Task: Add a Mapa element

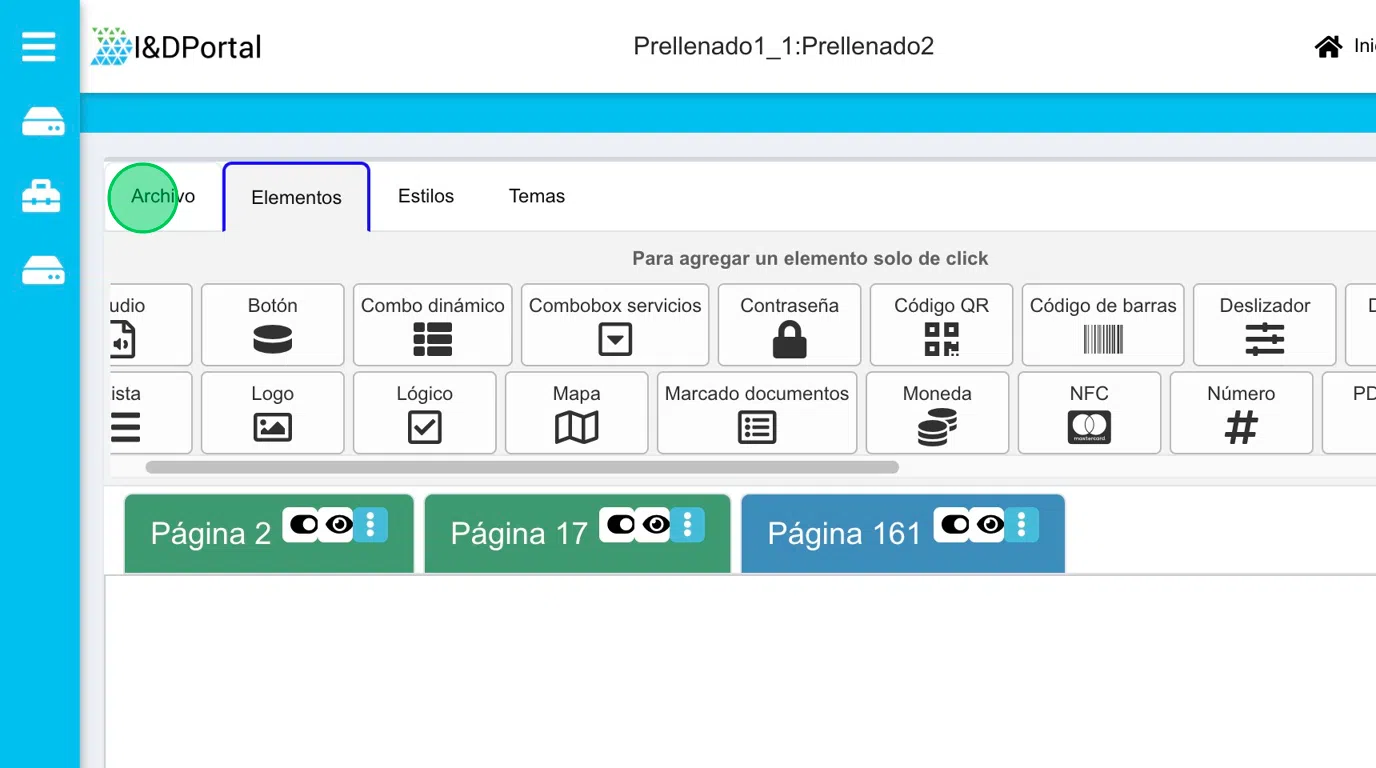Action: 576,413
